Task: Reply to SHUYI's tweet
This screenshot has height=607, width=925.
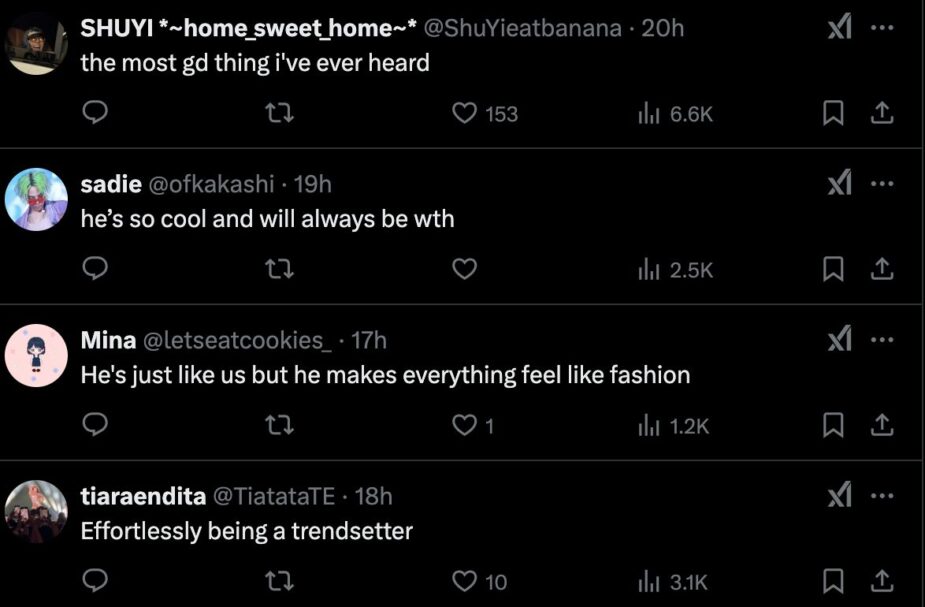Action: (93, 114)
